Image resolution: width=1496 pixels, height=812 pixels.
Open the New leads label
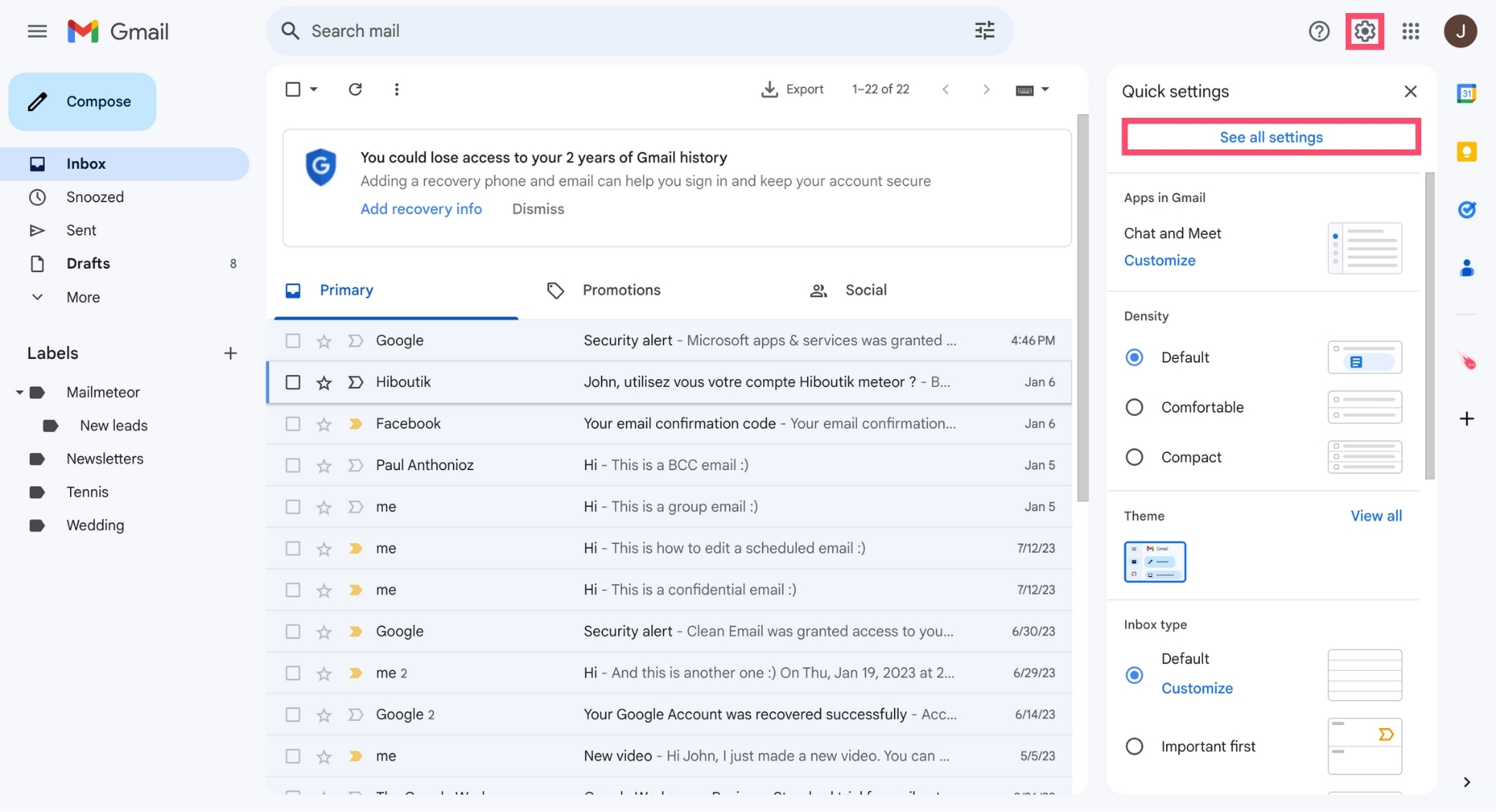tap(113, 426)
